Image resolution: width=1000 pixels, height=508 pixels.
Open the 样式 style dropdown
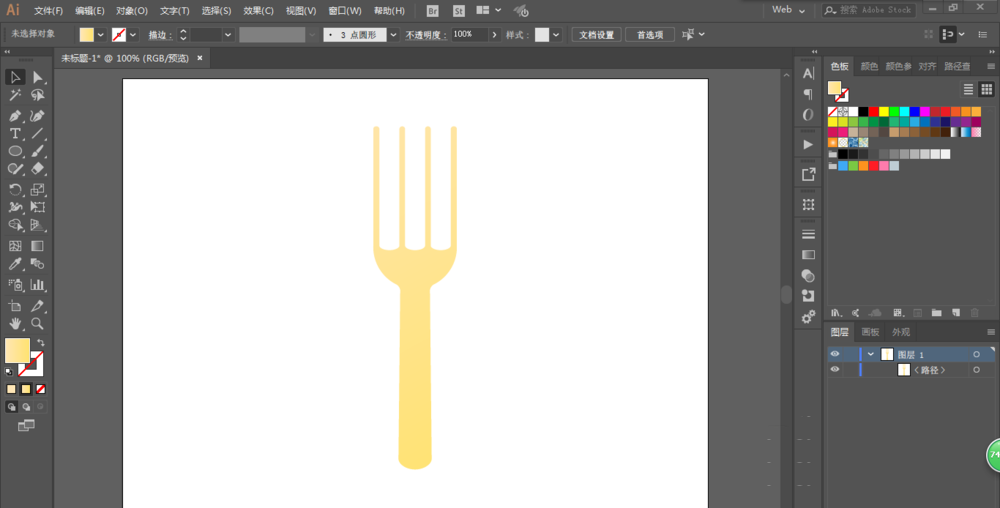pos(556,35)
